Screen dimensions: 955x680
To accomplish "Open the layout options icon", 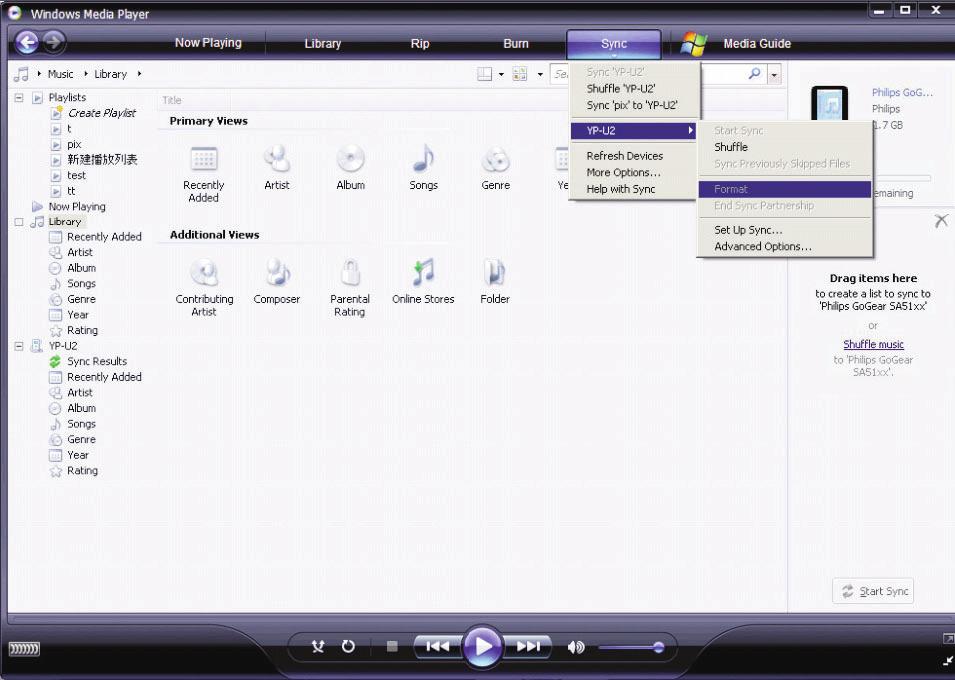I will (x=484, y=74).
